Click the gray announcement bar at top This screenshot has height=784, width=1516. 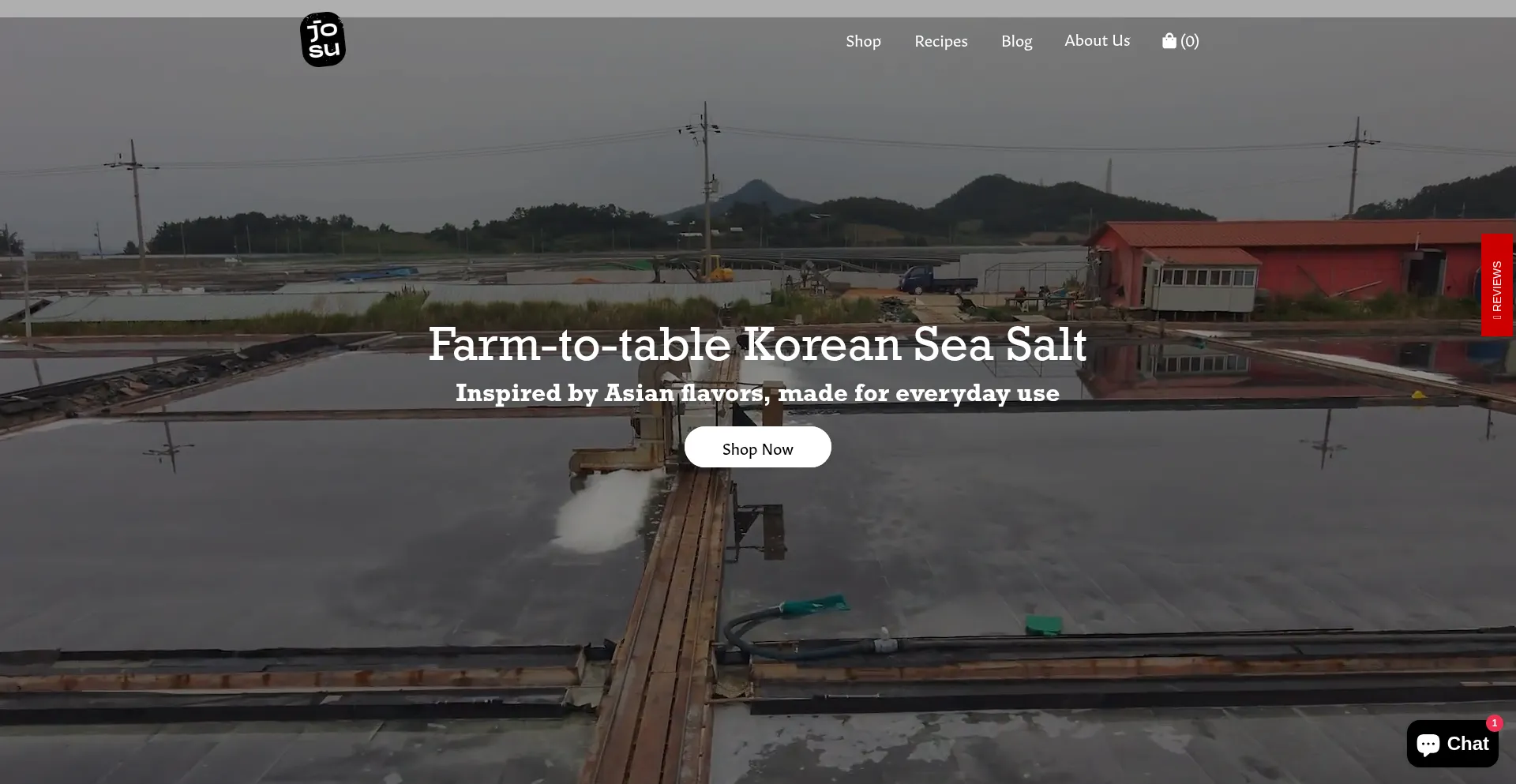[x=758, y=9]
